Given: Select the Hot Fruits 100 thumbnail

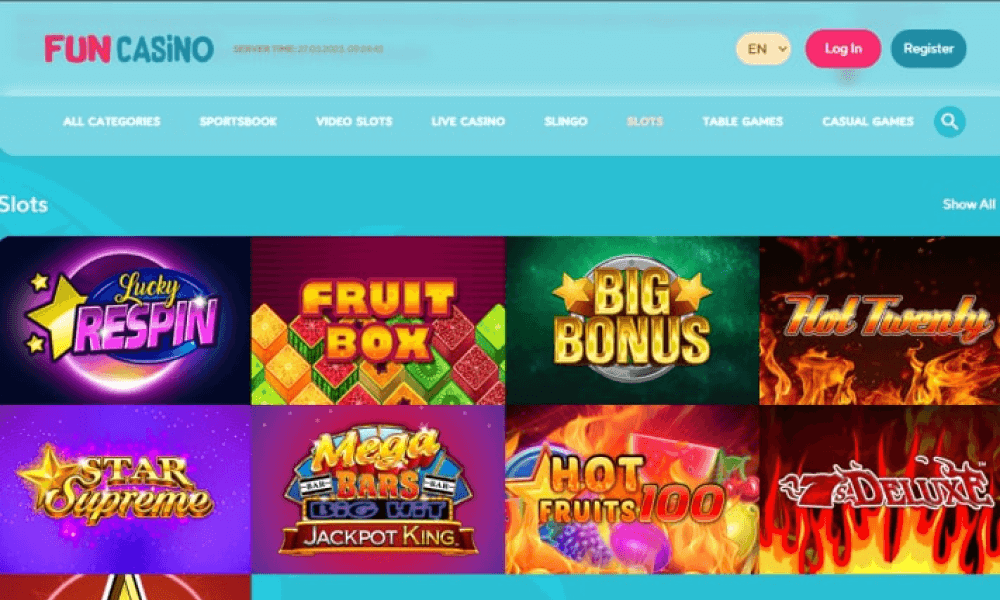Looking at the screenshot, I should (x=632, y=490).
